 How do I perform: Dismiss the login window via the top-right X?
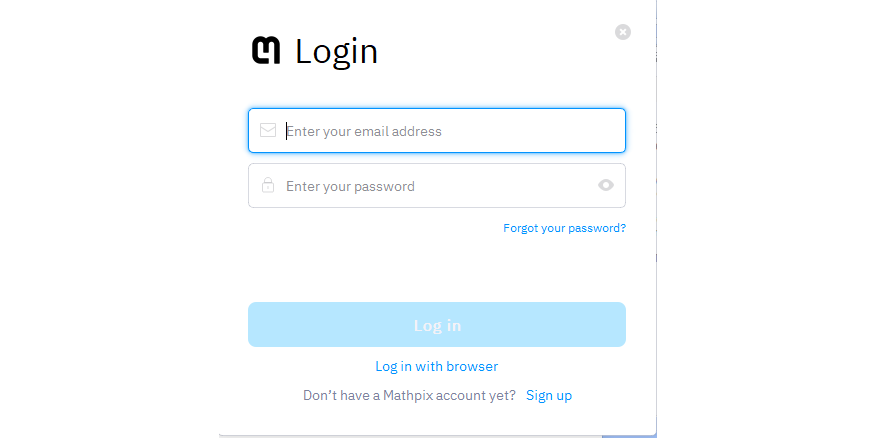point(623,32)
